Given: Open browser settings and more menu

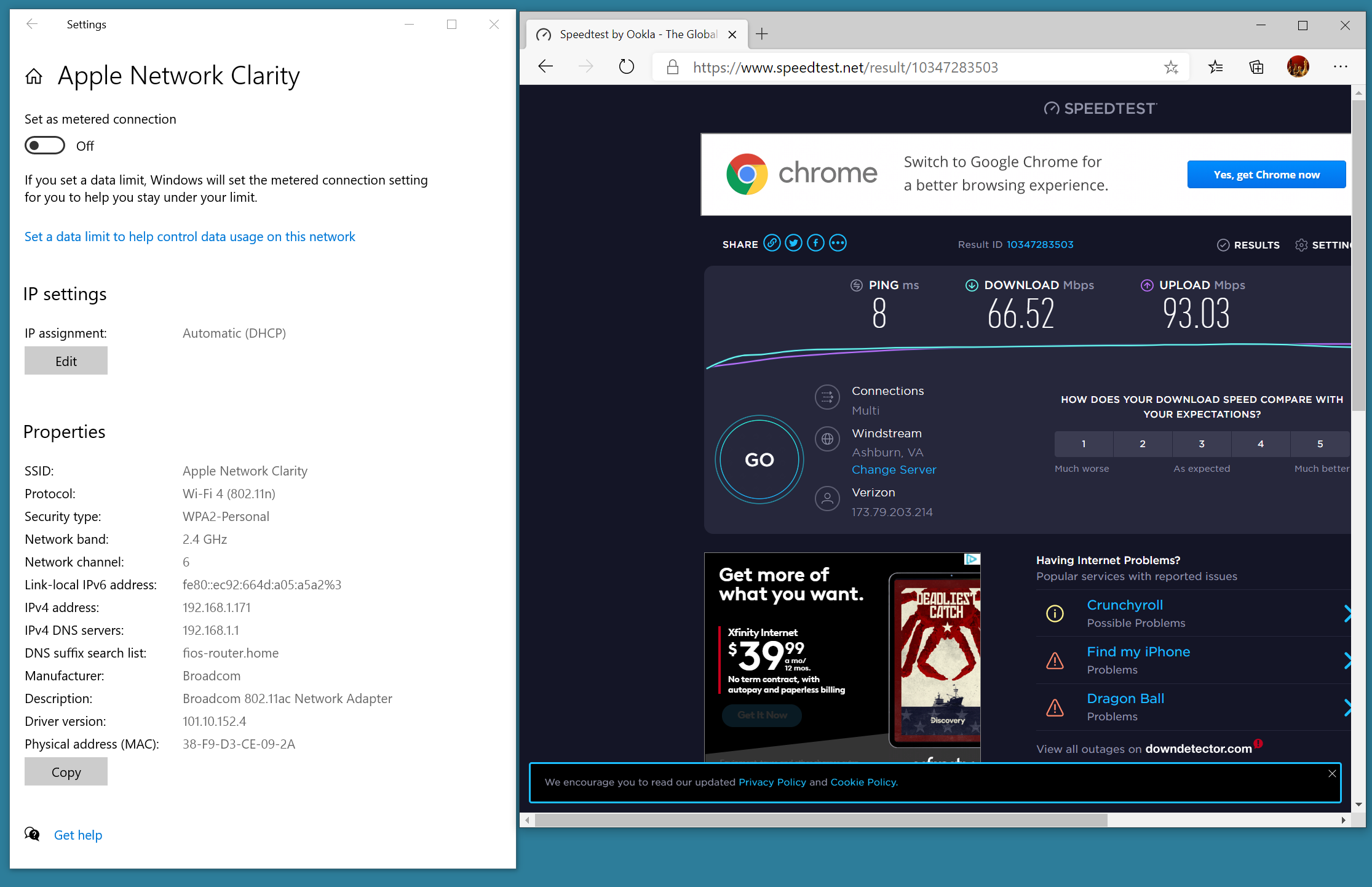Looking at the screenshot, I should pyautogui.click(x=1340, y=66).
